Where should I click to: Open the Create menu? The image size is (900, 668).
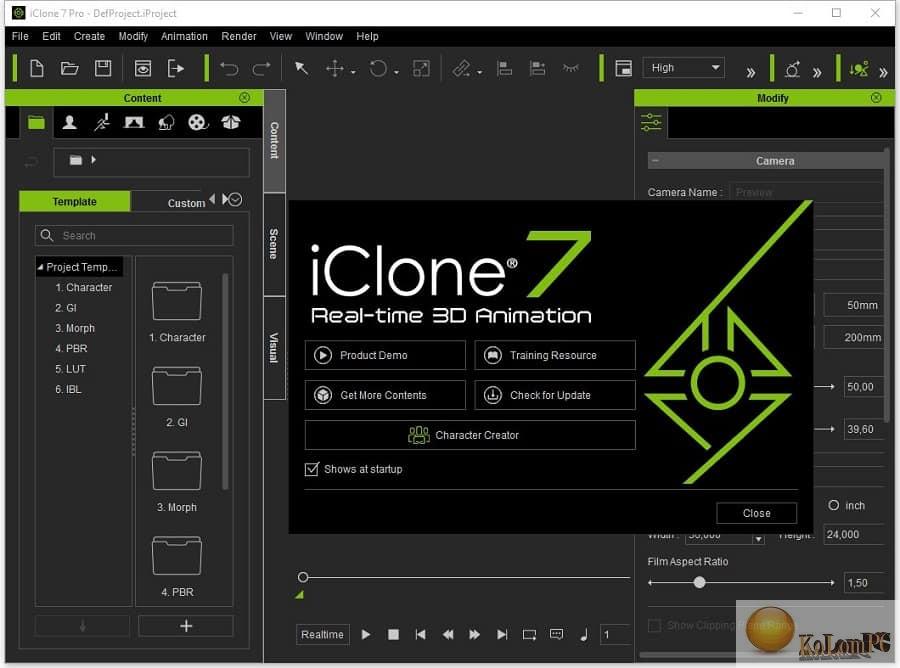(90, 36)
